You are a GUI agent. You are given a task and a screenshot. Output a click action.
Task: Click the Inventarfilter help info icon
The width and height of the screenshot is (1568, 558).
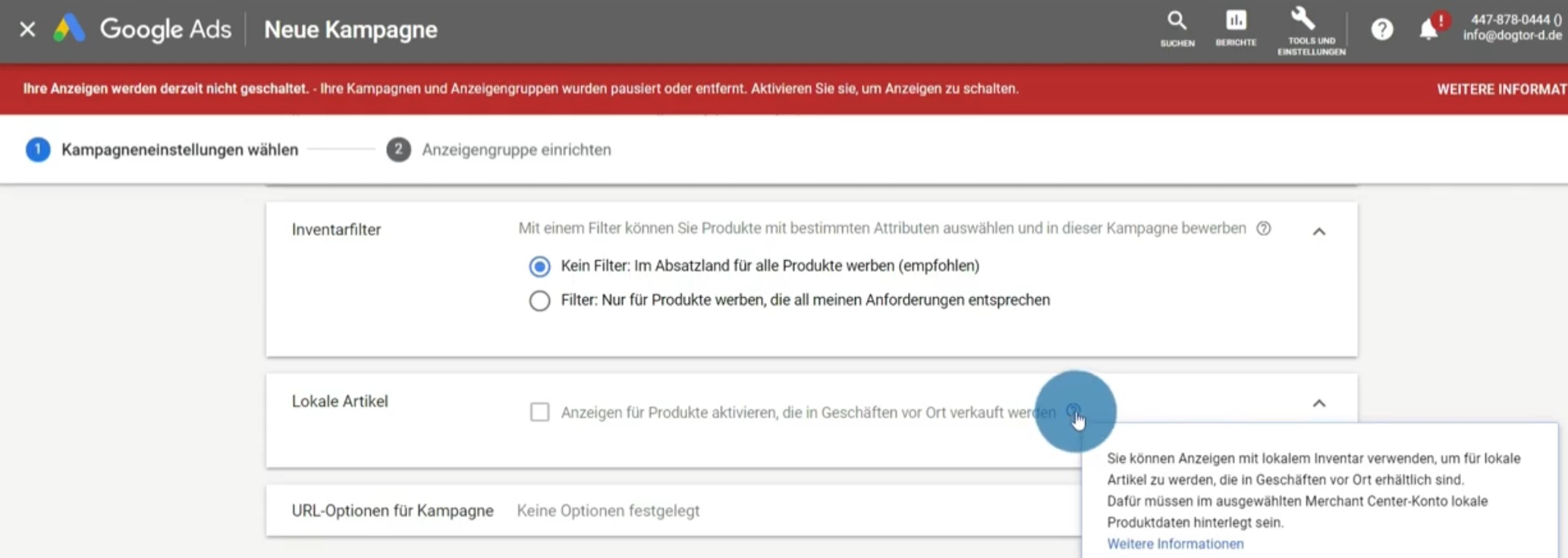point(1263,228)
